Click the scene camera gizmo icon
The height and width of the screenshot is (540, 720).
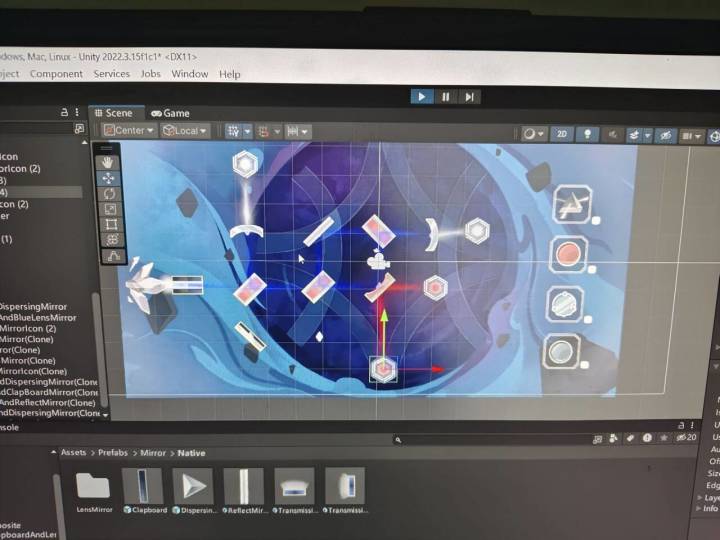coord(378,260)
